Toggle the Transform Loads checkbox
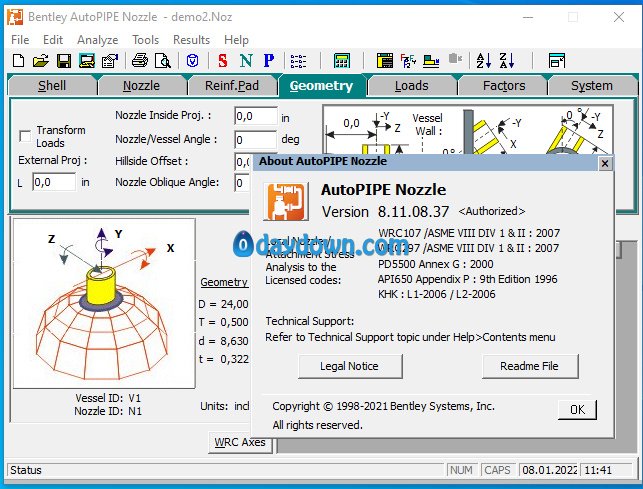This screenshot has height=489, width=643. click(x=25, y=136)
